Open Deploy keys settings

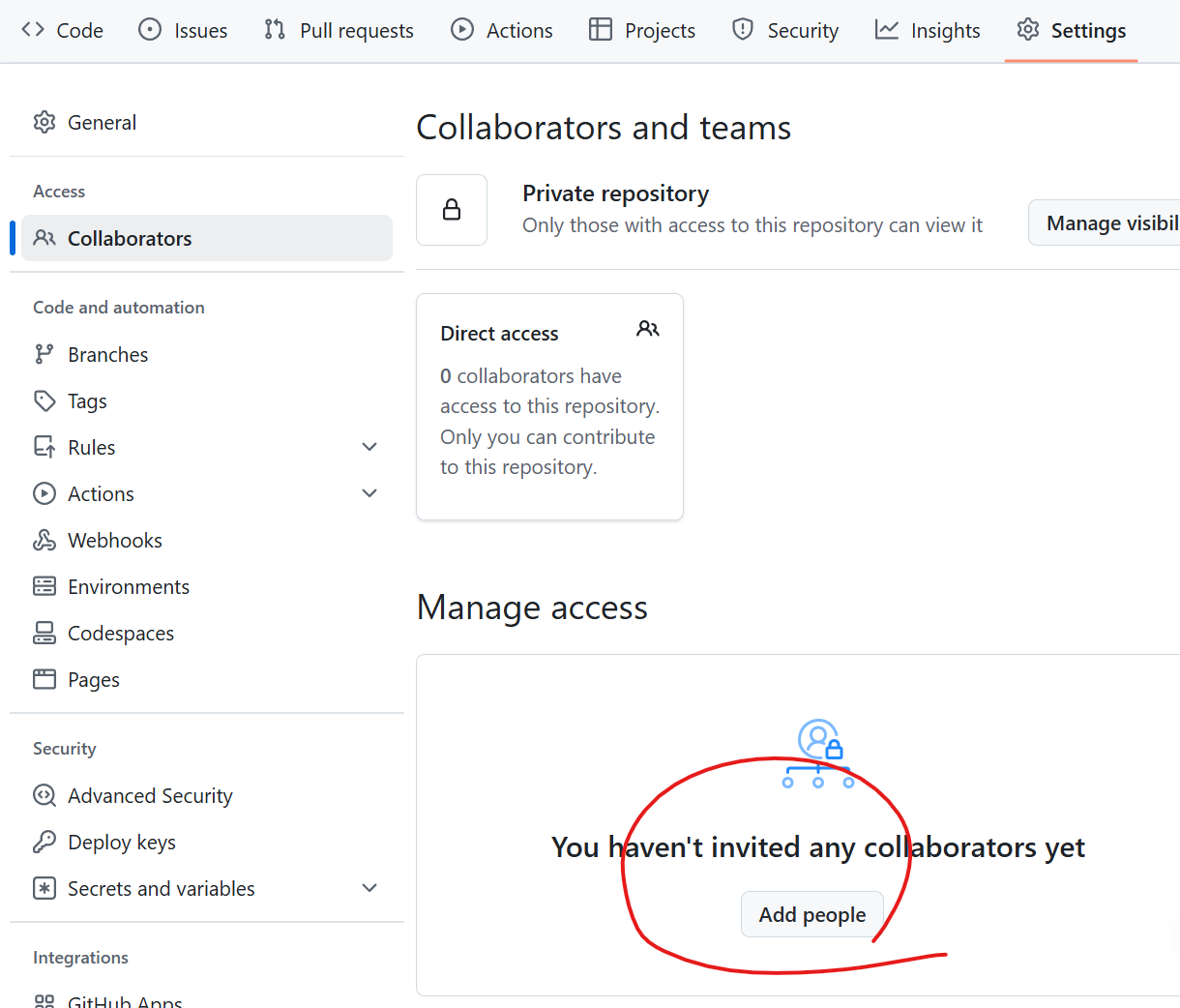207,842
